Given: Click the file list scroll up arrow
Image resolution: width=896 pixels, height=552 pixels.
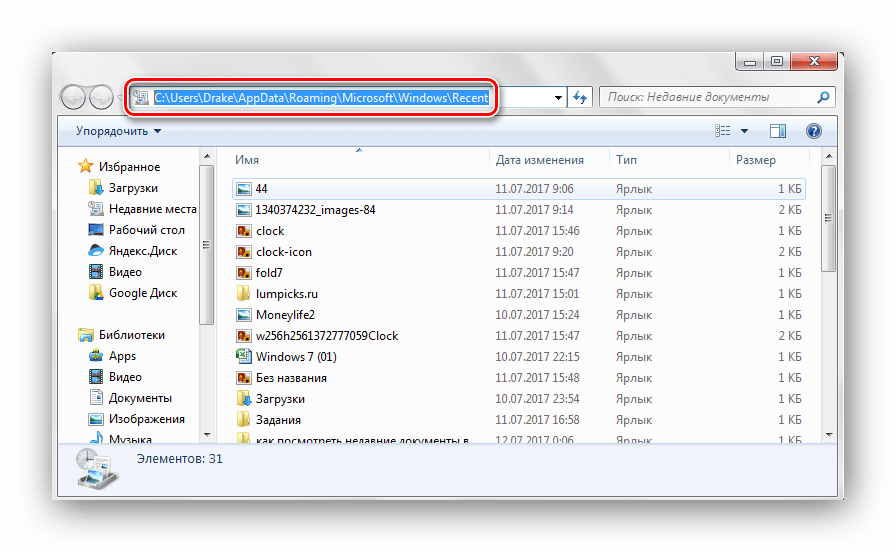Looking at the screenshot, I should click(829, 157).
